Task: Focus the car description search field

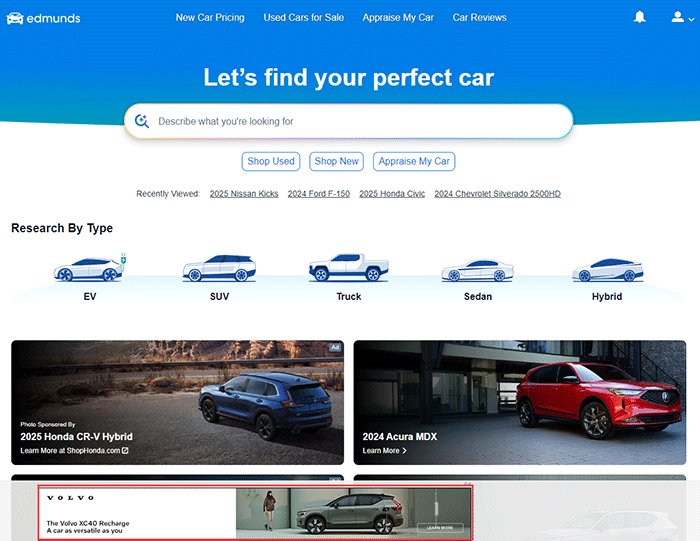Action: [x=349, y=121]
